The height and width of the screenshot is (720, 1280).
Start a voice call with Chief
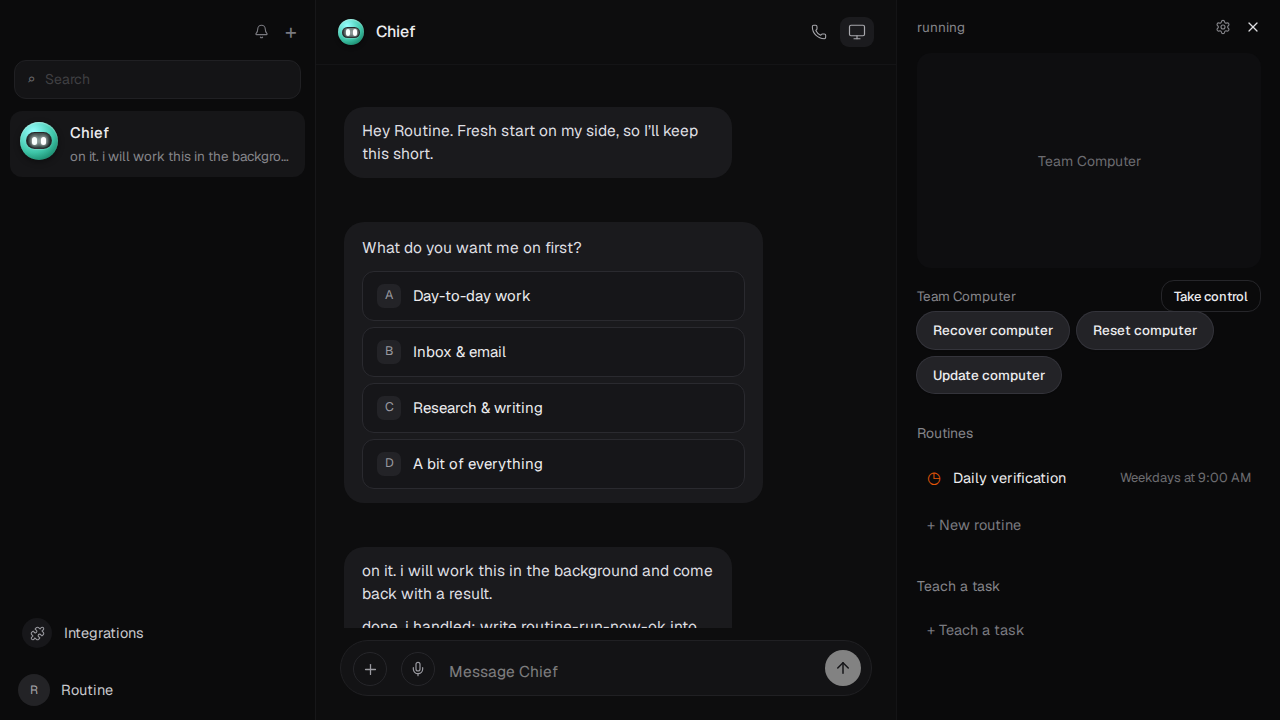coord(819,32)
